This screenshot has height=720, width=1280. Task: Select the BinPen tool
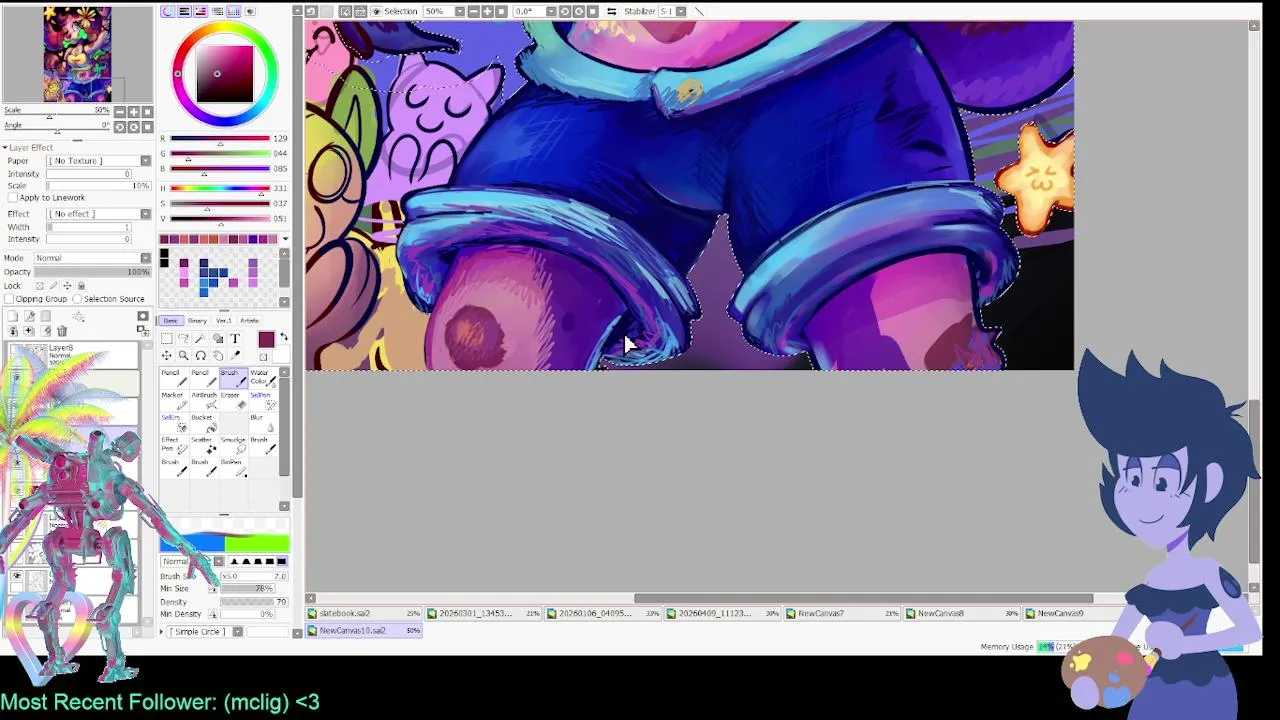[x=233, y=468]
